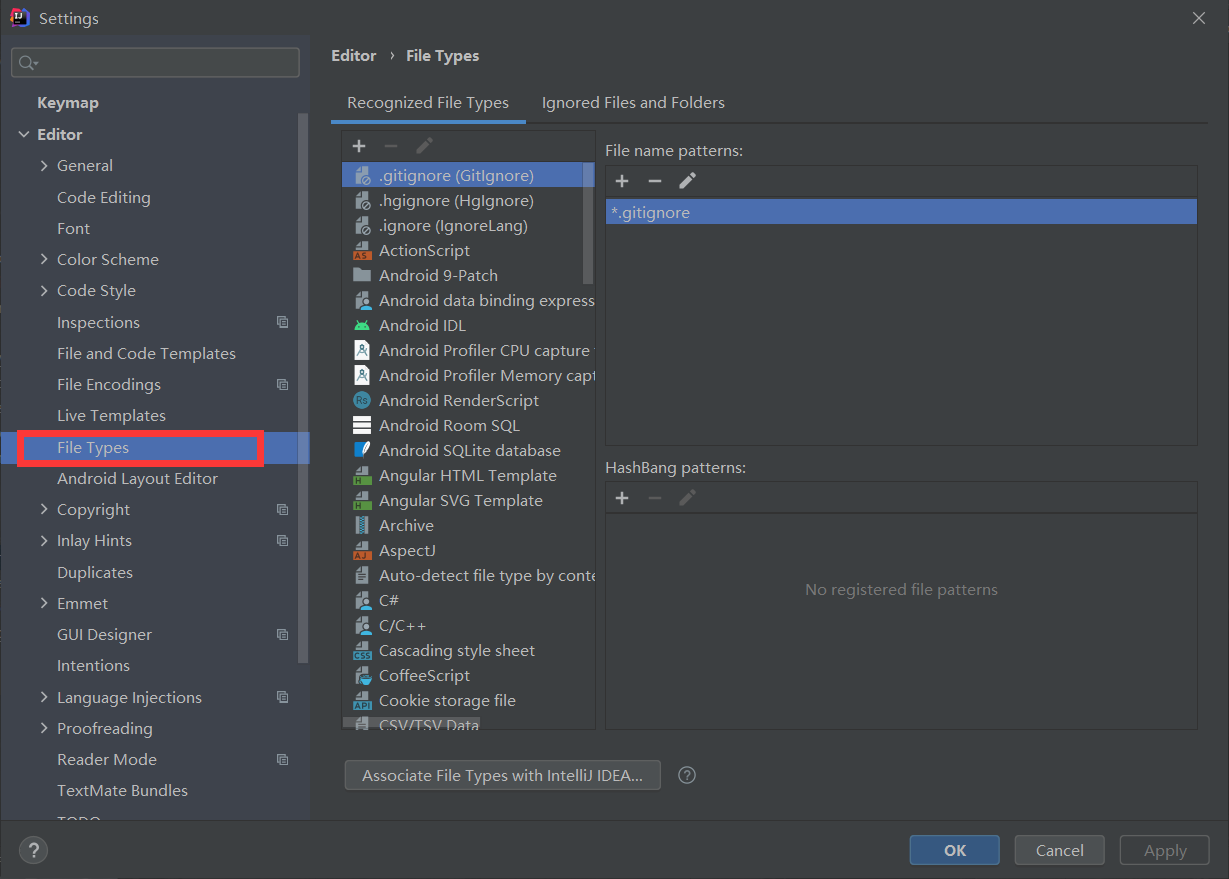Click the Apply button
1229x879 pixels.
click(1165, 850)
